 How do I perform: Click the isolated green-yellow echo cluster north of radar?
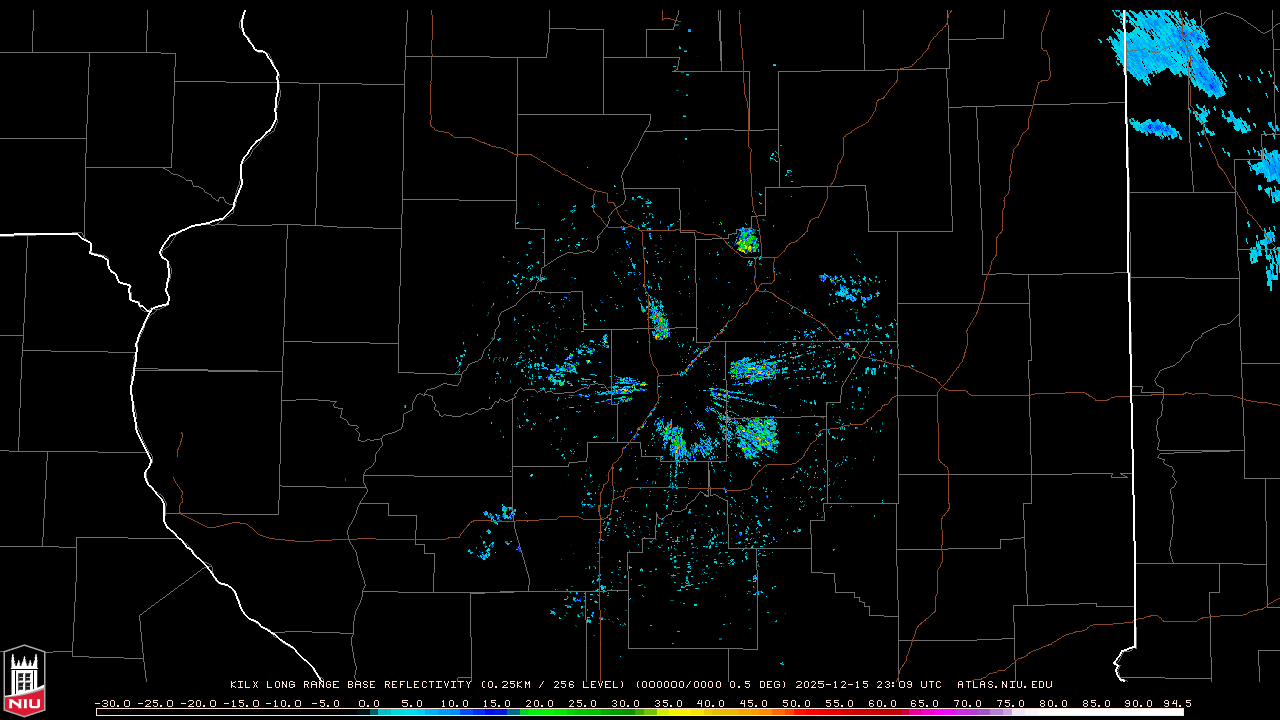[x=746, y=240]
